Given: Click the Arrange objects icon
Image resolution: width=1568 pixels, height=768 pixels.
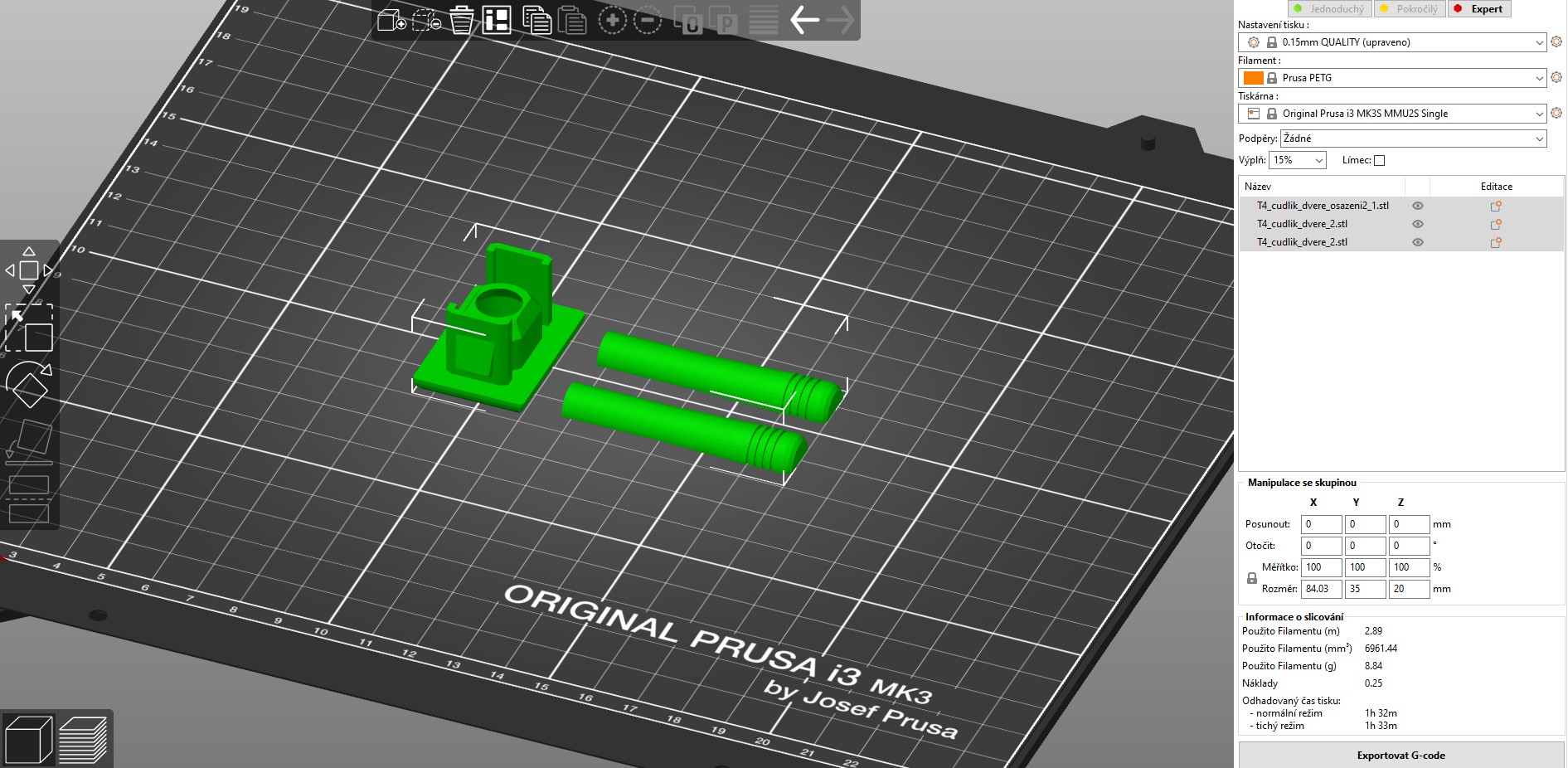Looking at the screenshot, I should (x=498, y=20).
